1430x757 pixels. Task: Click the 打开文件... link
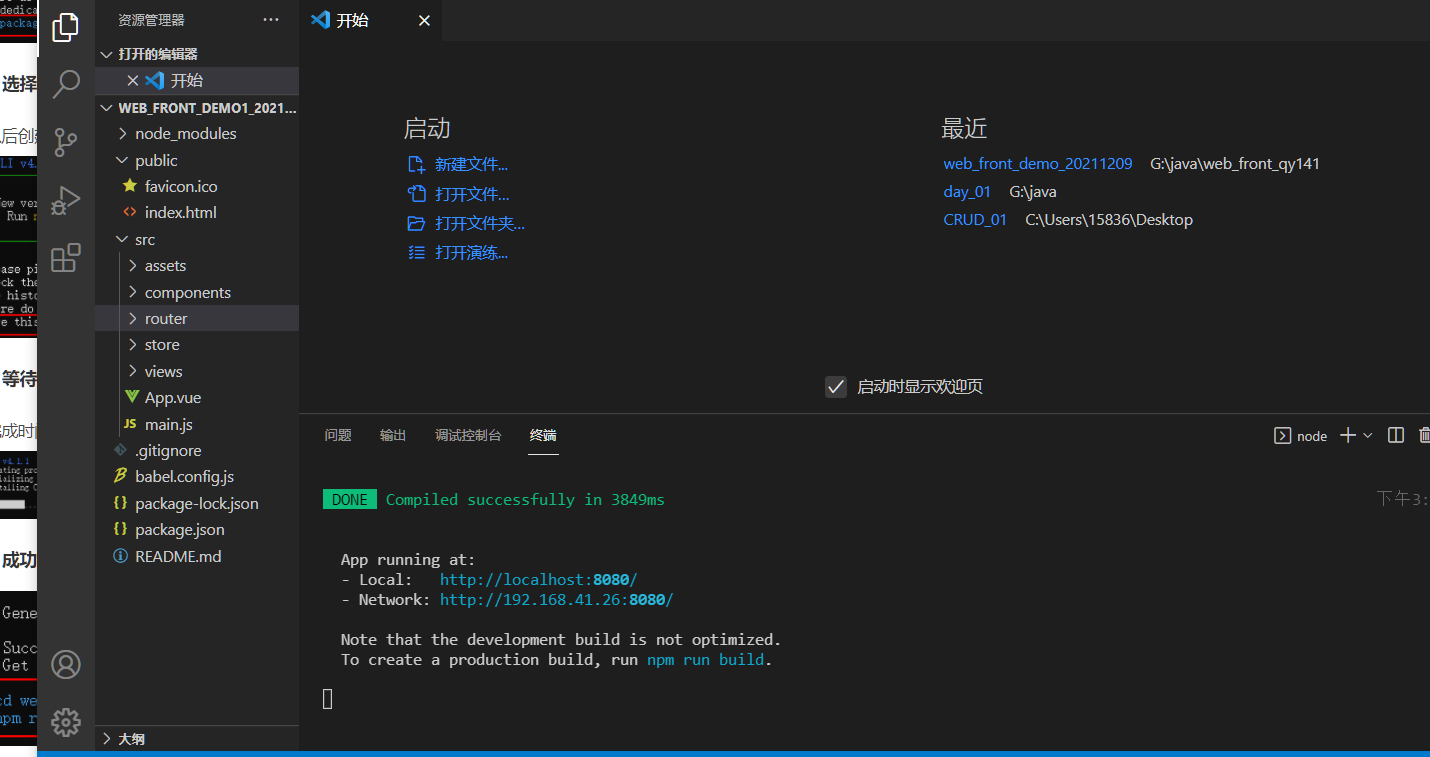(x=472, y=194)
